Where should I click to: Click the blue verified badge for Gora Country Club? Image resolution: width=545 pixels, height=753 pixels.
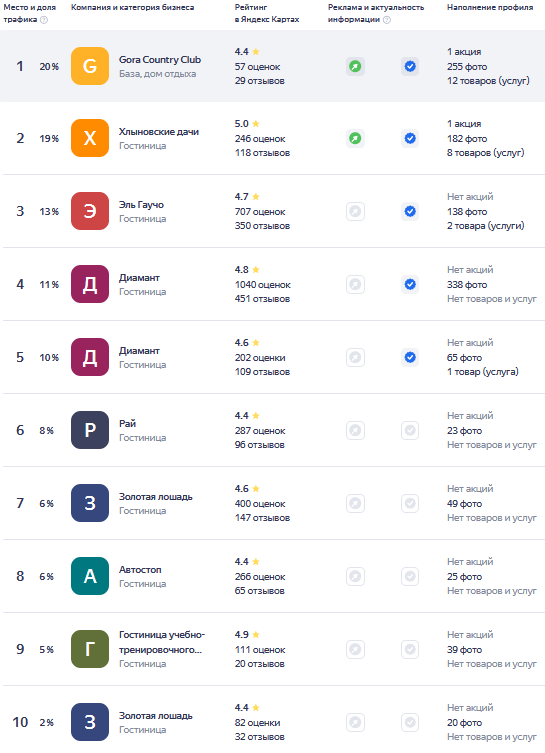(x=410, y=66)
